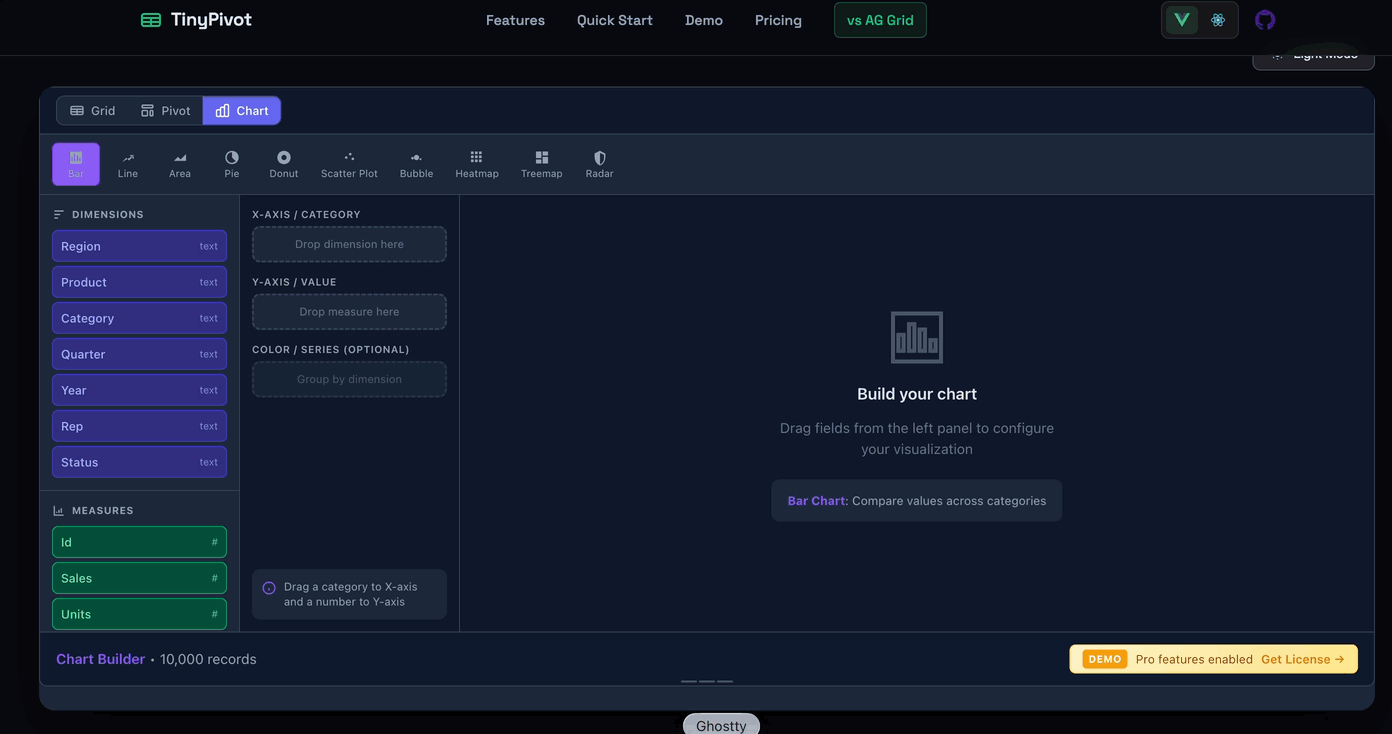This screenshot has width=1392, height=734.
Task: Select the Sales measure field
Action: pyautogui.click(x=138, y=577)
